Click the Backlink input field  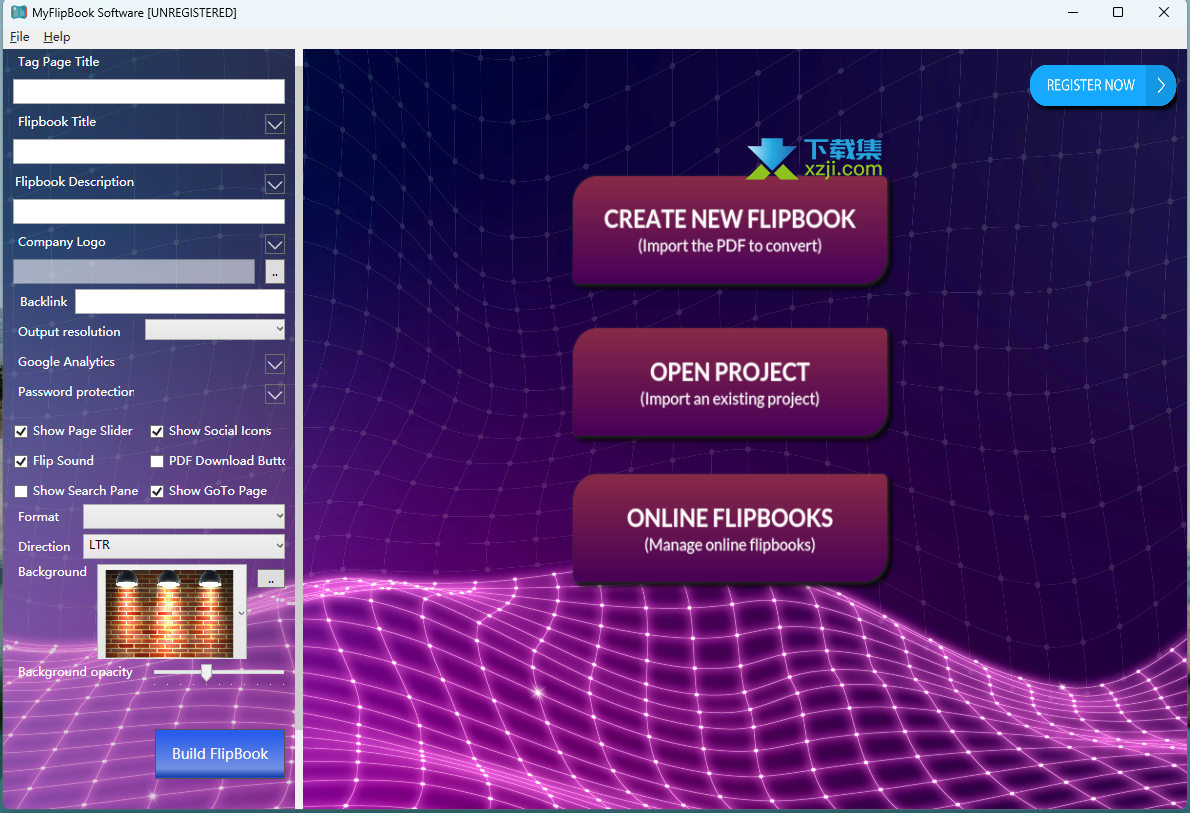[x=180, y=301]
